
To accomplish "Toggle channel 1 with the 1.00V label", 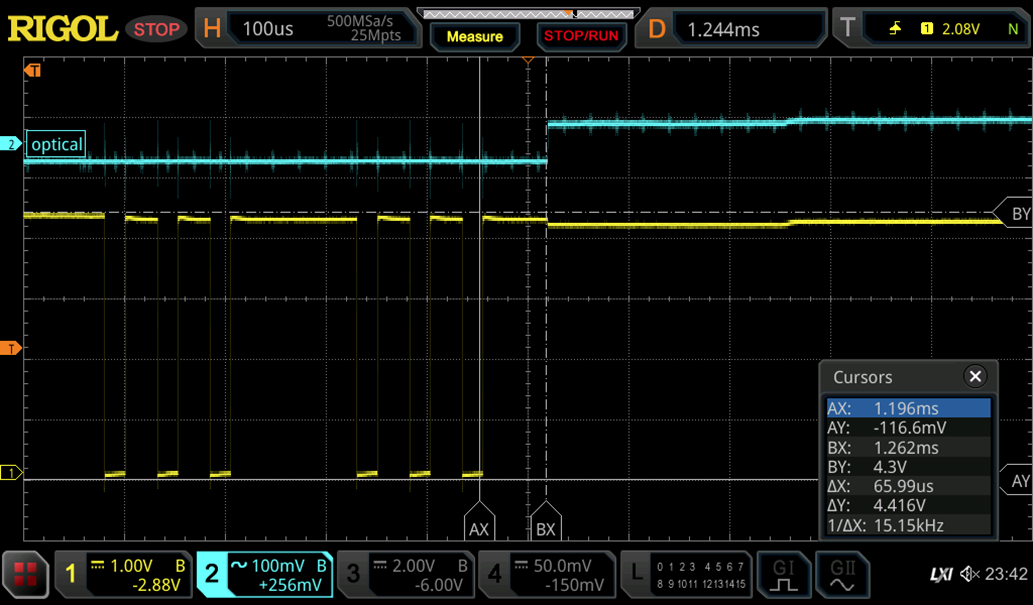I will 123,574.
